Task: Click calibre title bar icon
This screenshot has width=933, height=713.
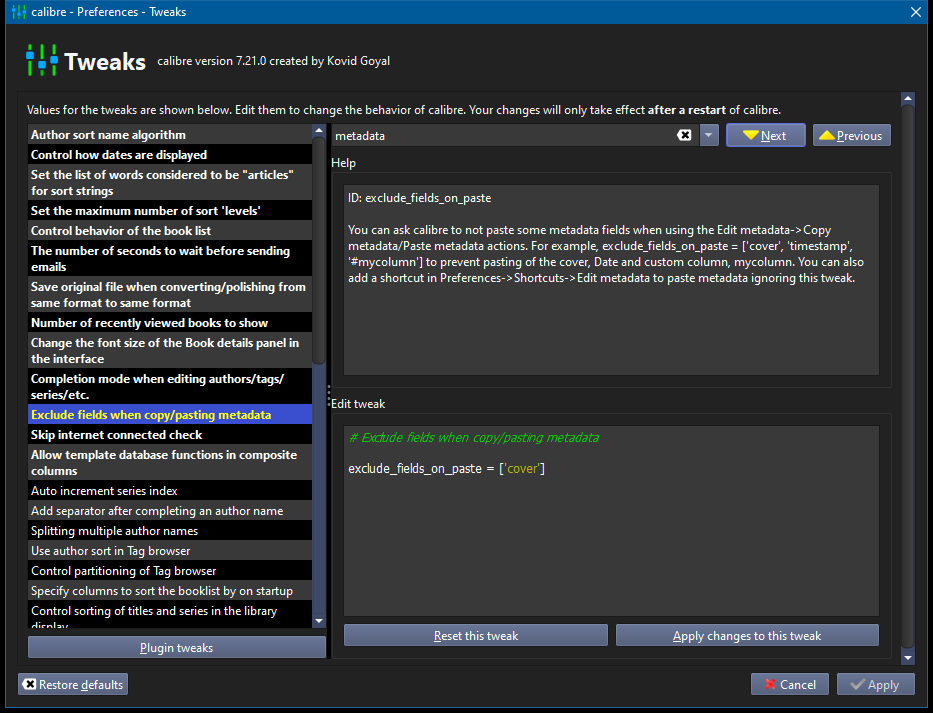Action: (19, 12)
